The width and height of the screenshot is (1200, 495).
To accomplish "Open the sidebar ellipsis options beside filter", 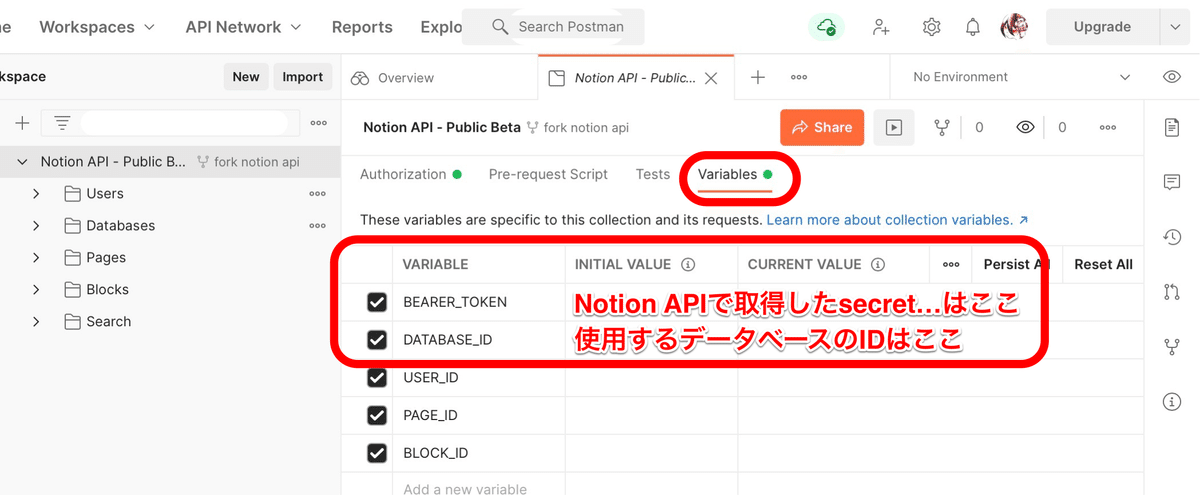I will 319,123.
